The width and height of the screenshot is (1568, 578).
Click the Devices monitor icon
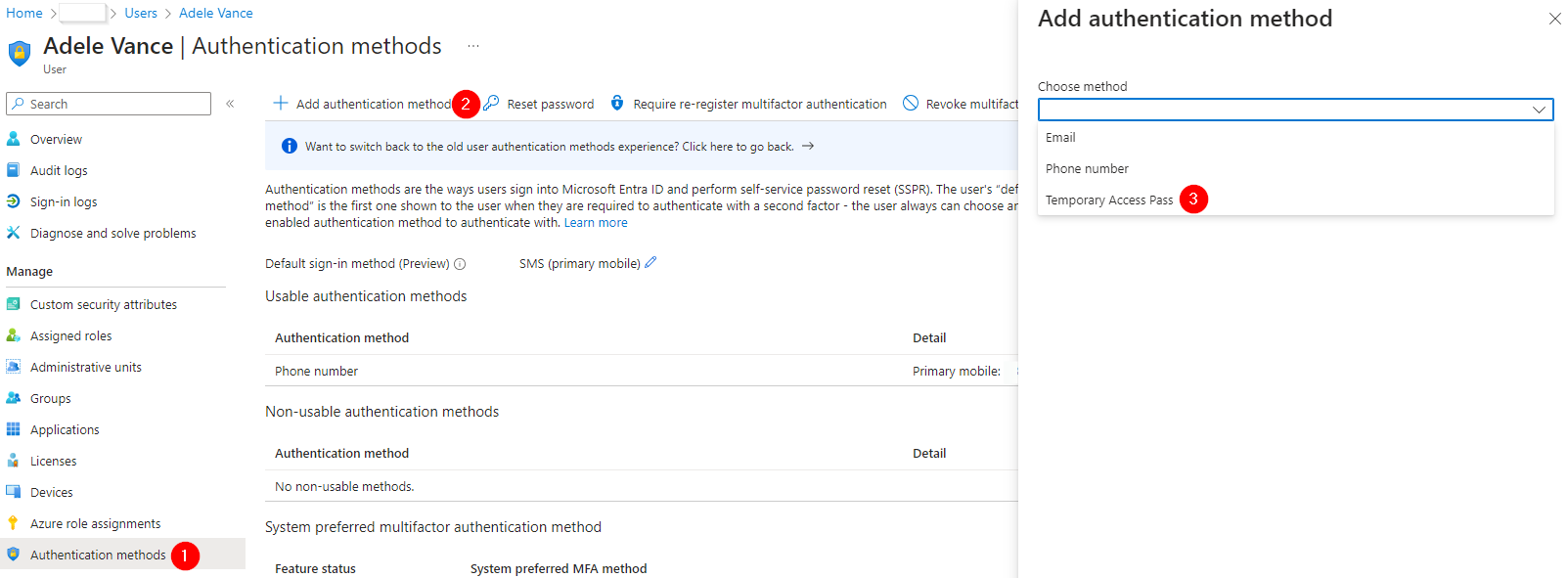point(13,492)
